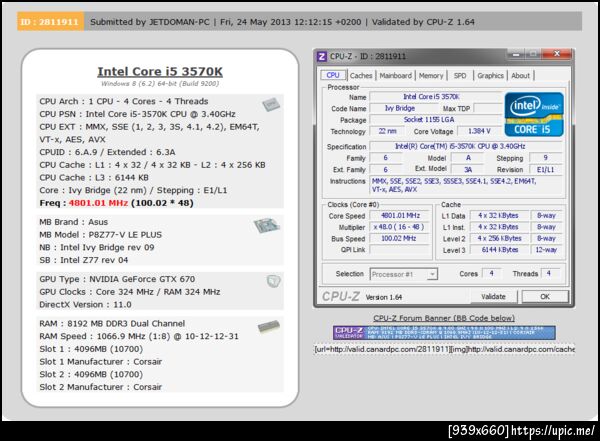Click the CPUID 6.A.9 line
The image size is (600, 441).
pos(107,152)
